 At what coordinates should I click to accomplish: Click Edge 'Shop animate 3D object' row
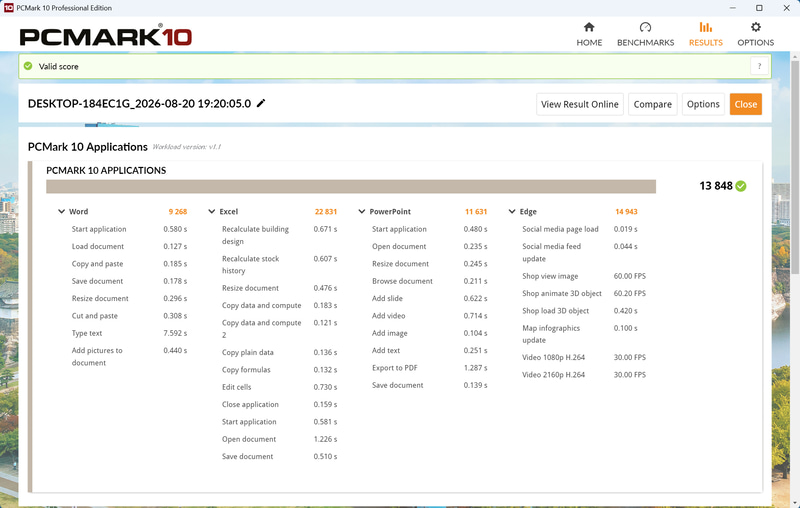coord(584,293)
